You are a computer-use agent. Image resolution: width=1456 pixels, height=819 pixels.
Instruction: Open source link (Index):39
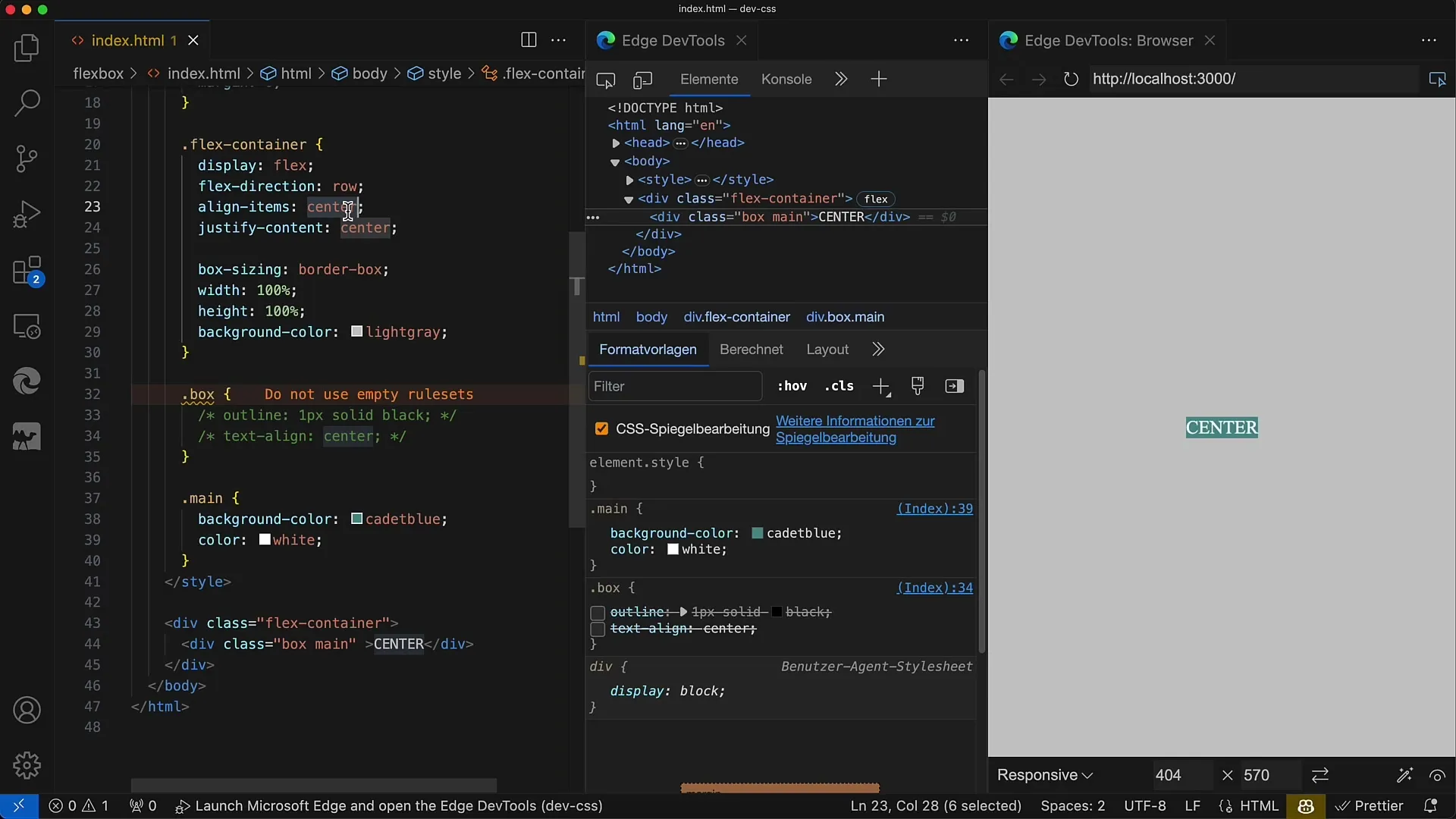click(x=934, y=509)
